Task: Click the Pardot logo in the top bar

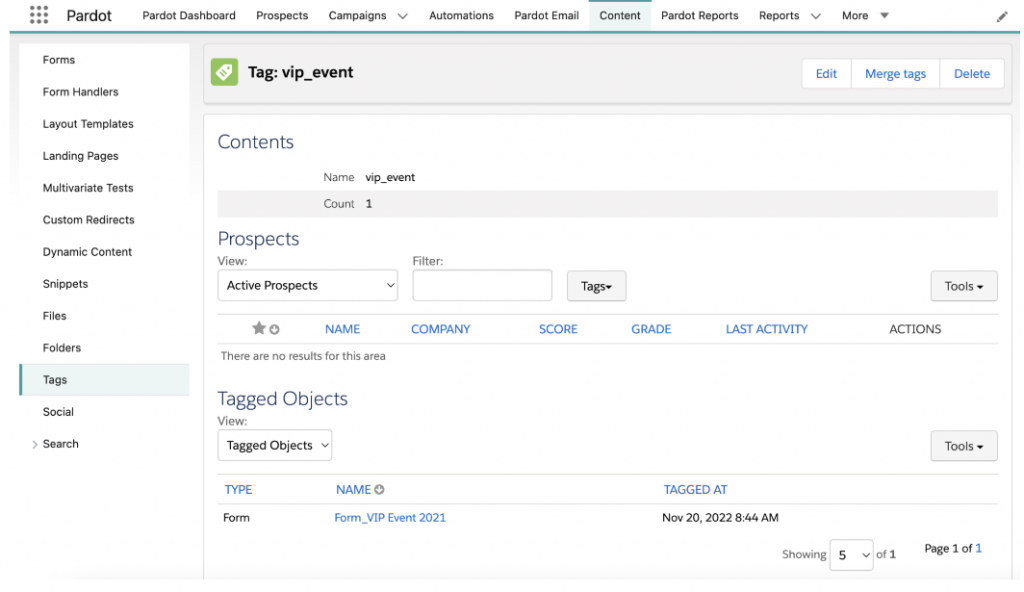Action: pos(89,15)
